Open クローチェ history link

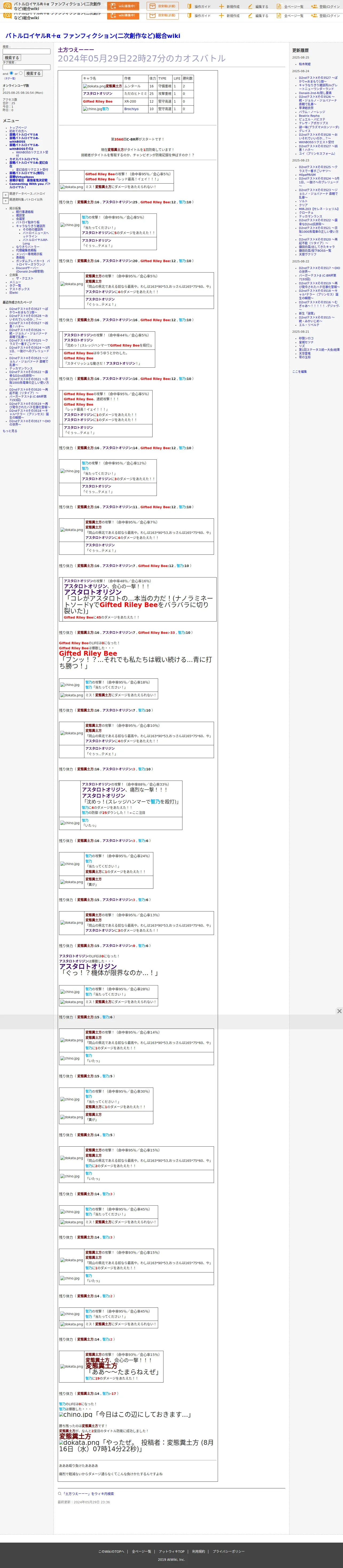click(x=306, y=212)
